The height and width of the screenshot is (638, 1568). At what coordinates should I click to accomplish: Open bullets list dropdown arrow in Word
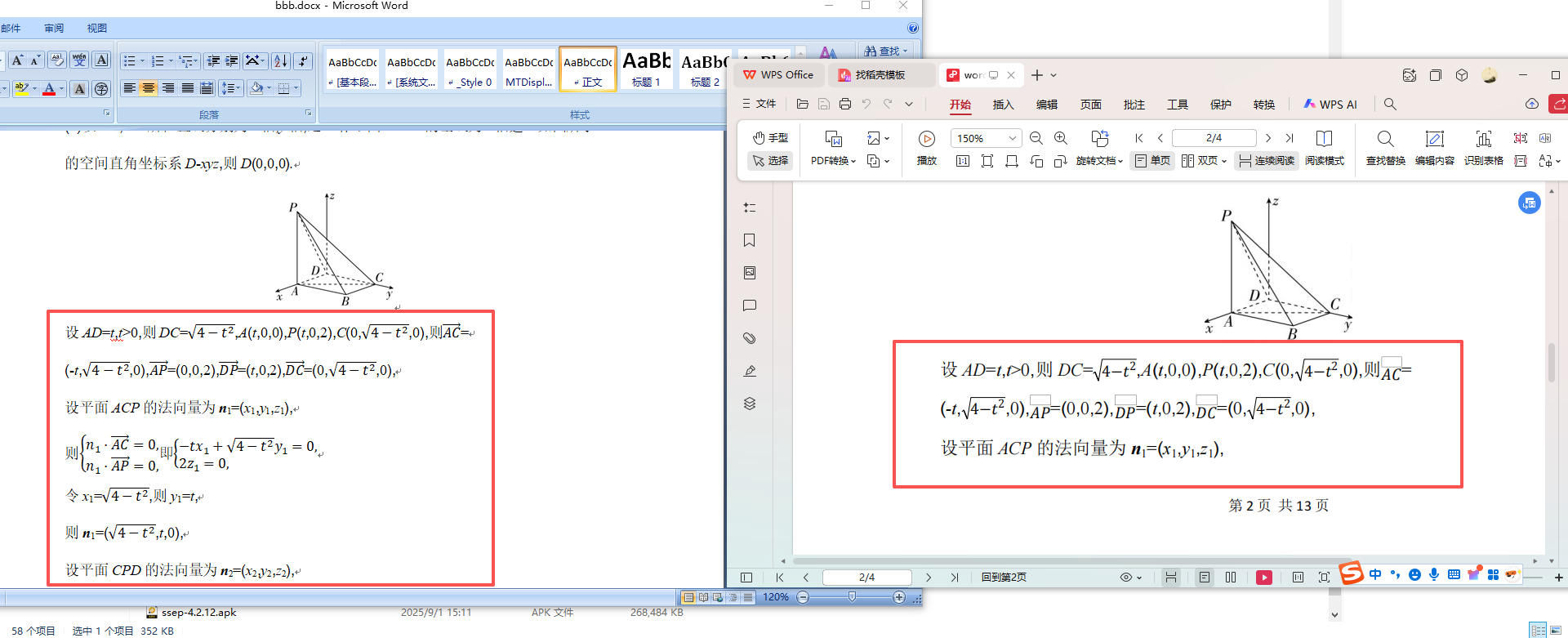click(x=142, y=60)
